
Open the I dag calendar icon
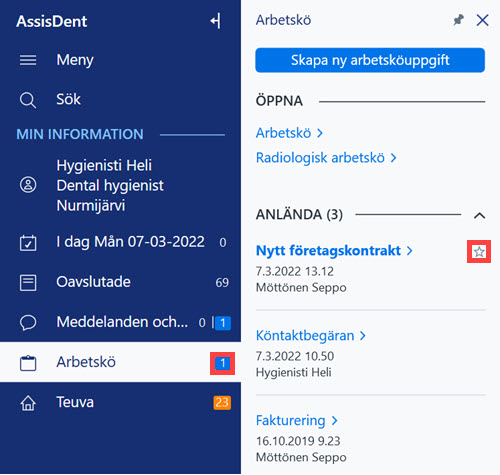[28, 242]
